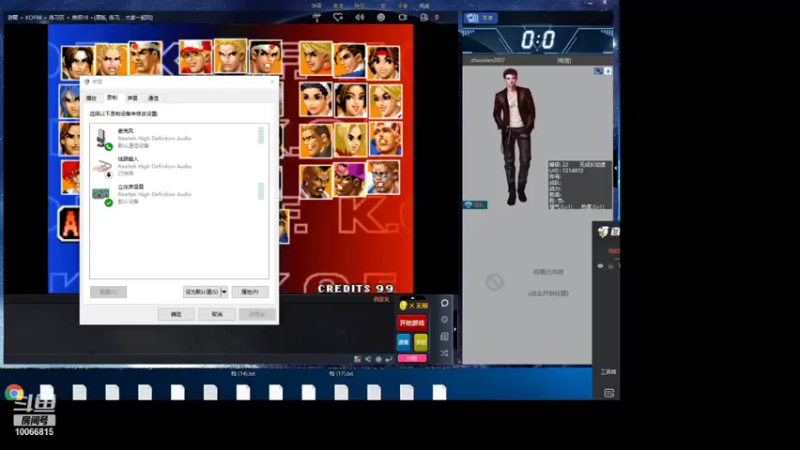Switch to the Sounds tab in Sound dialog
800x450 pixels.
point(132,98)
